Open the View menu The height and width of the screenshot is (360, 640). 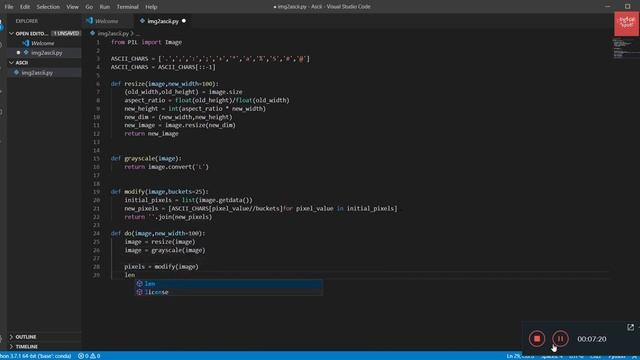(x=72, y=7)
